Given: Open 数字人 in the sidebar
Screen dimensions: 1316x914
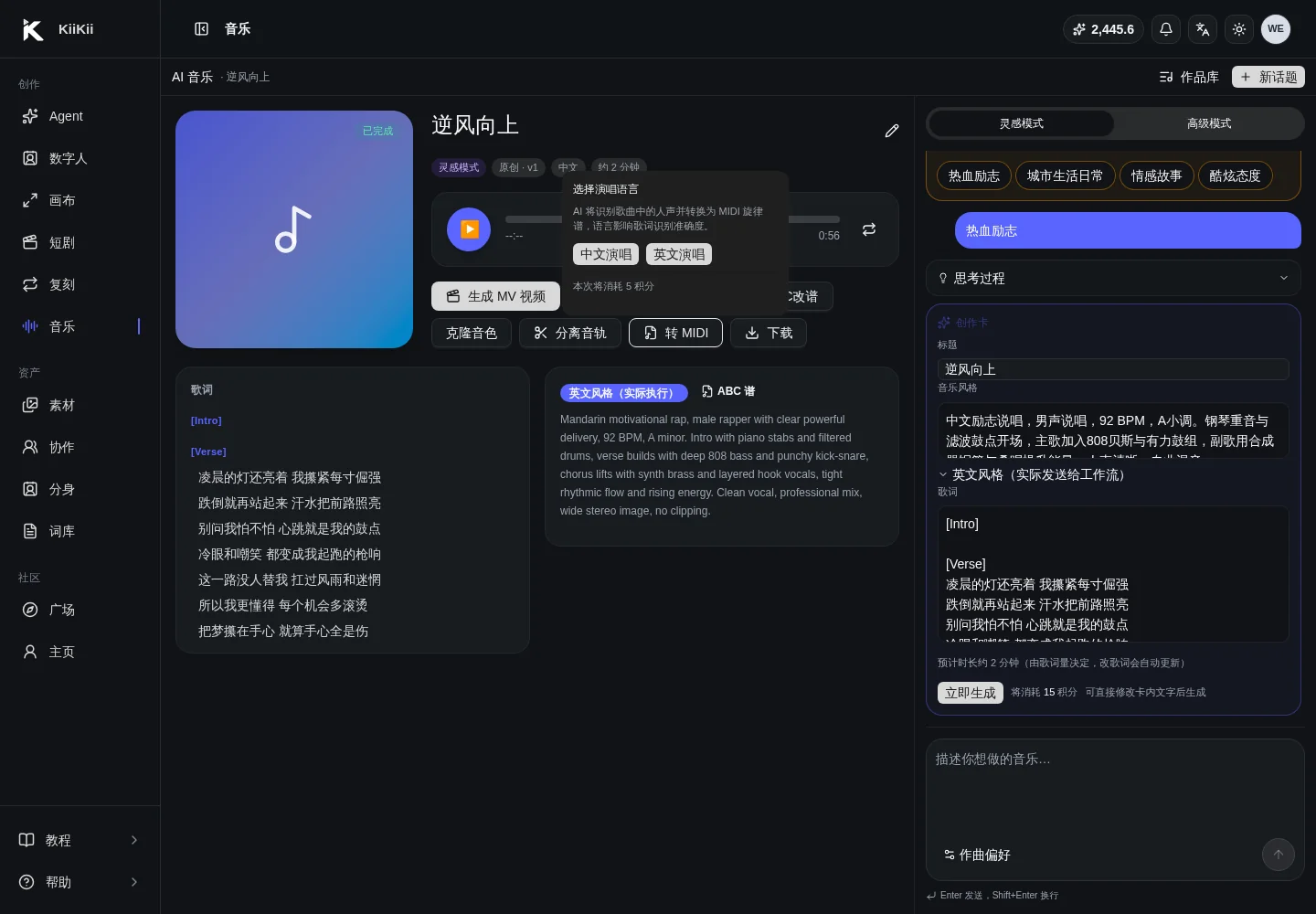Looking at the screenshot, I should coord(80,158).
